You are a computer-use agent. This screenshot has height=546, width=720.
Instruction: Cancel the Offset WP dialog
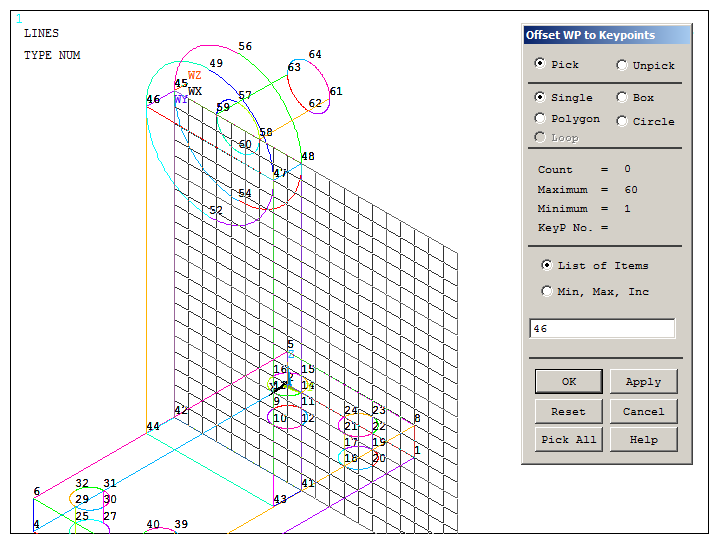(x=643, y=411)
